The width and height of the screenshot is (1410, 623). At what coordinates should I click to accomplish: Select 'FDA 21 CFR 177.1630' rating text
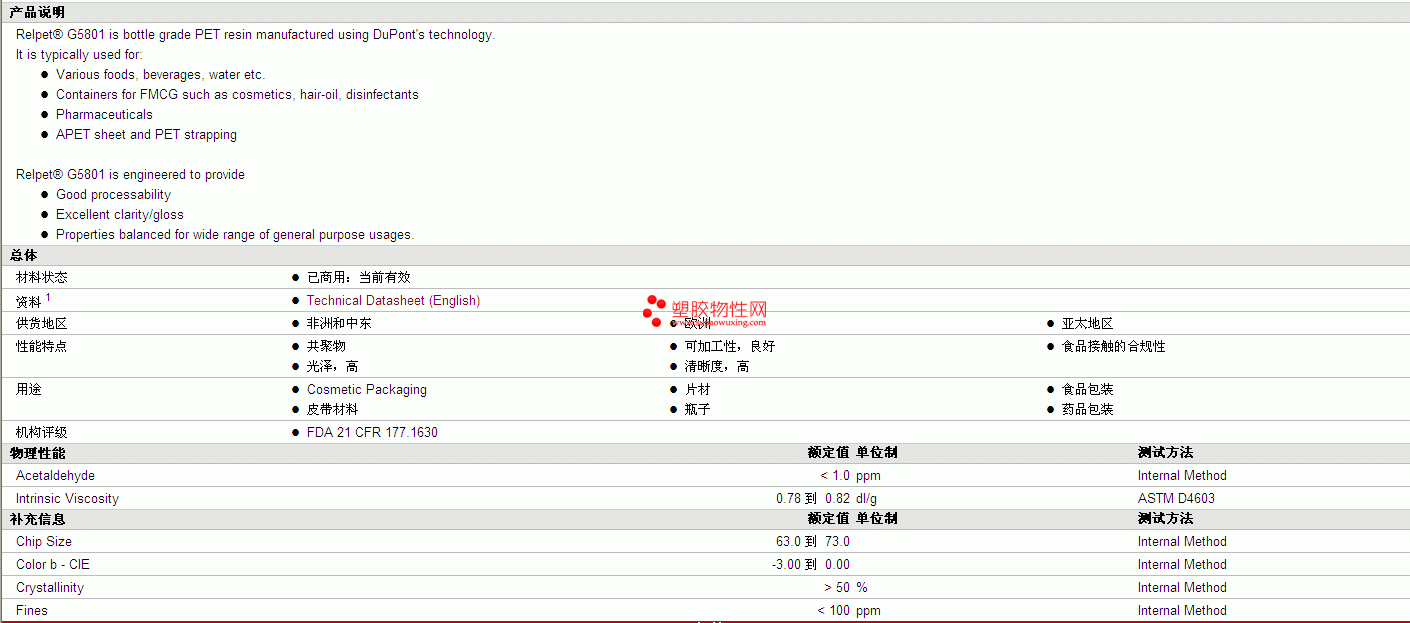(x=372, y=433)
